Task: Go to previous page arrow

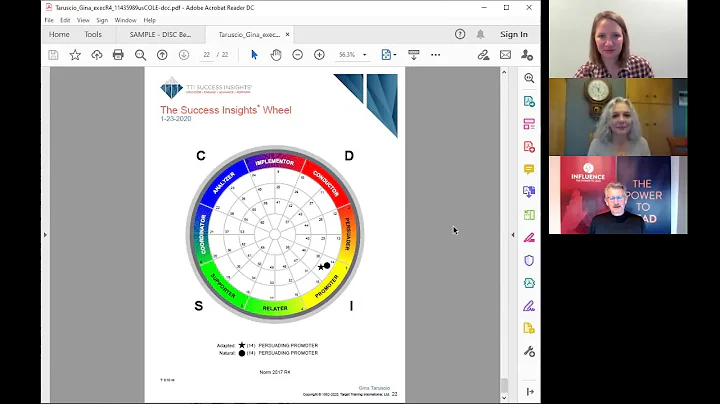Action: click(x=162, y=55)
